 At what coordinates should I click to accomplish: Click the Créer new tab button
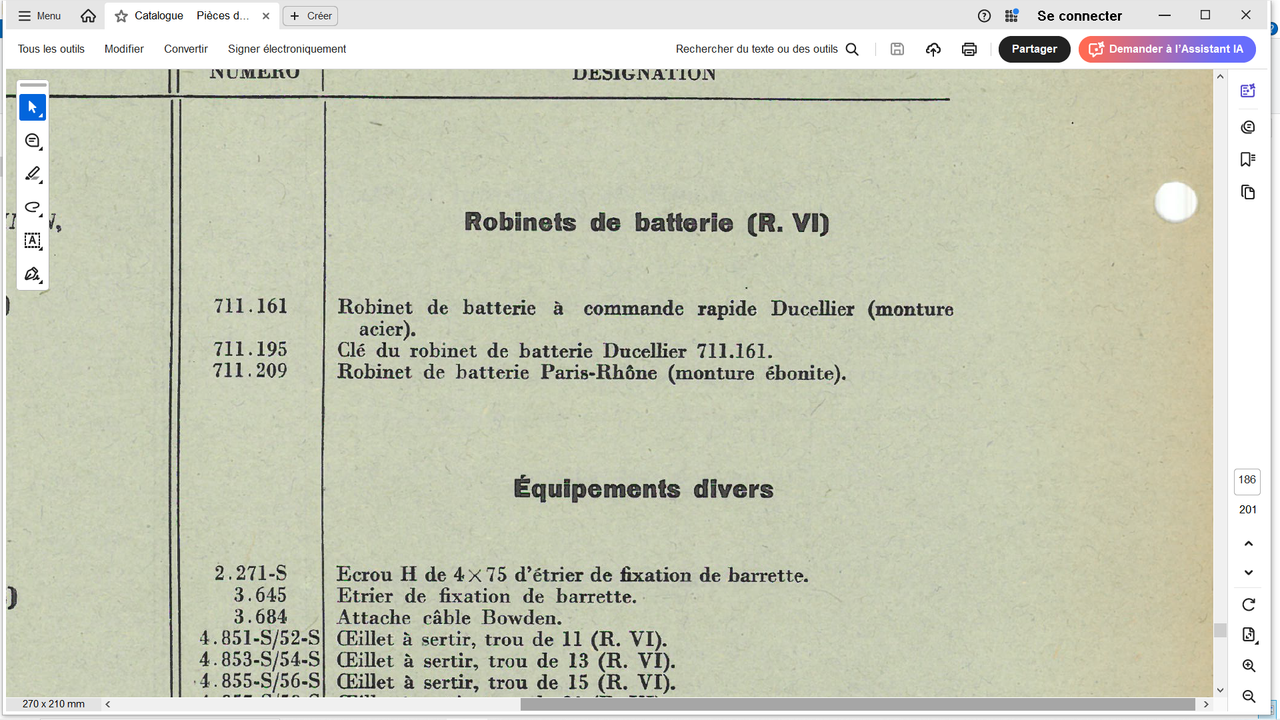[x=310, y=16]
